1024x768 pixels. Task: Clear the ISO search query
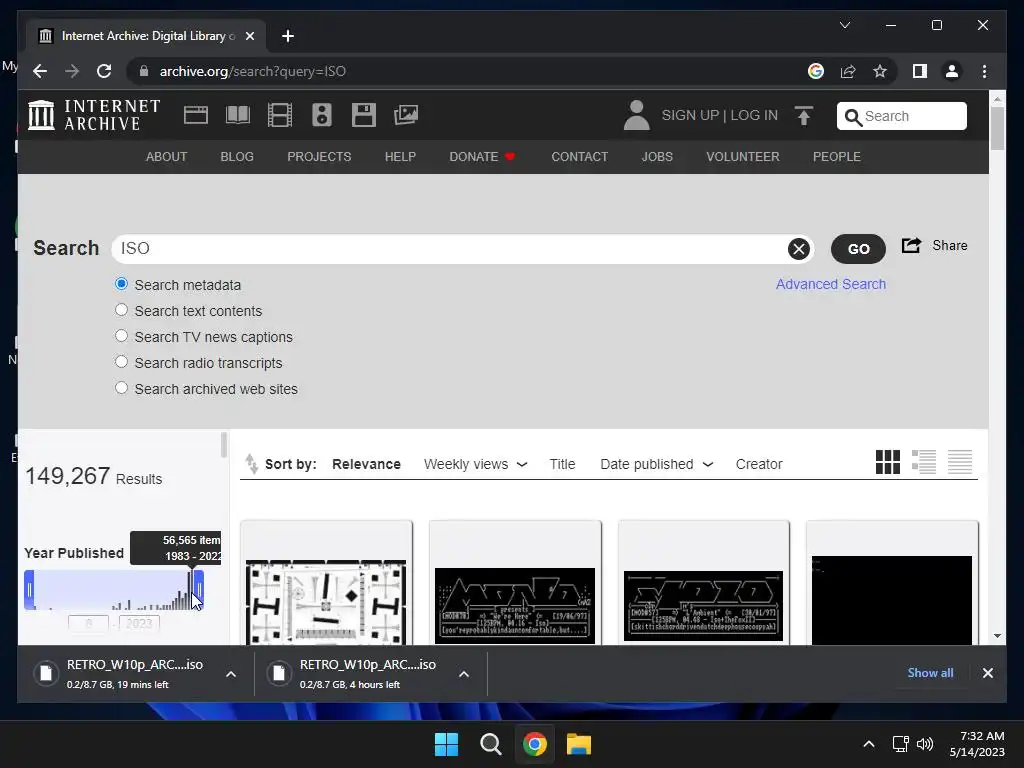pyautogui.click(x=799, y=249)
